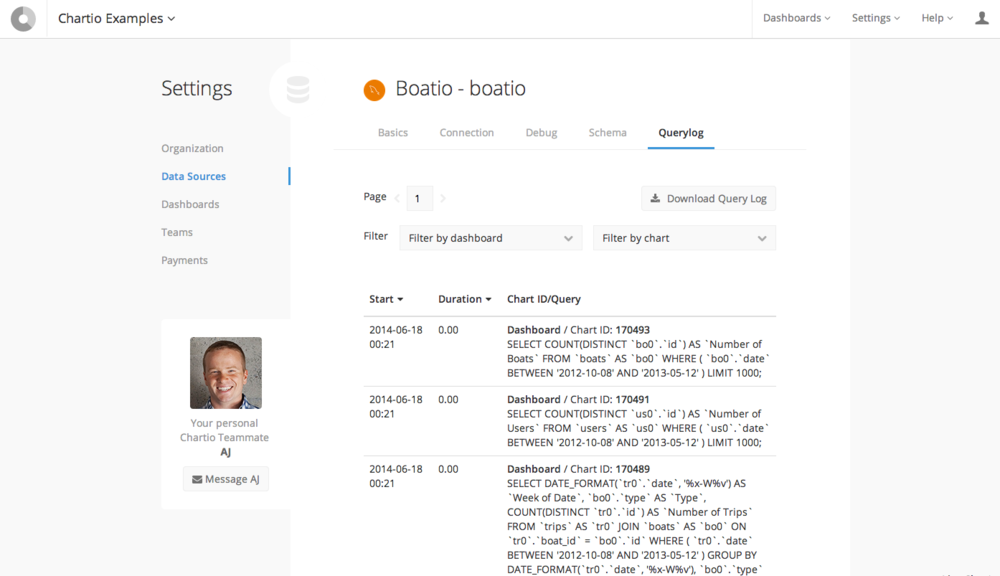The width and height of the screenshot is (1000, 576).
Task: Click the Boatio - boatio heading
Action: 460,88
